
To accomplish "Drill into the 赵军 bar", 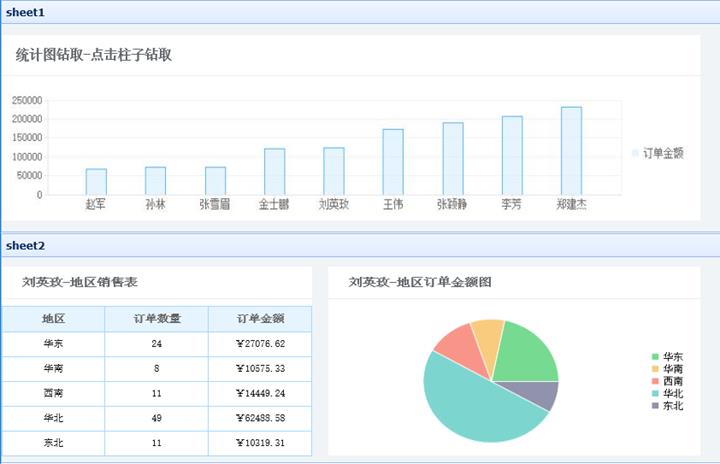I will tap(96, 182).
